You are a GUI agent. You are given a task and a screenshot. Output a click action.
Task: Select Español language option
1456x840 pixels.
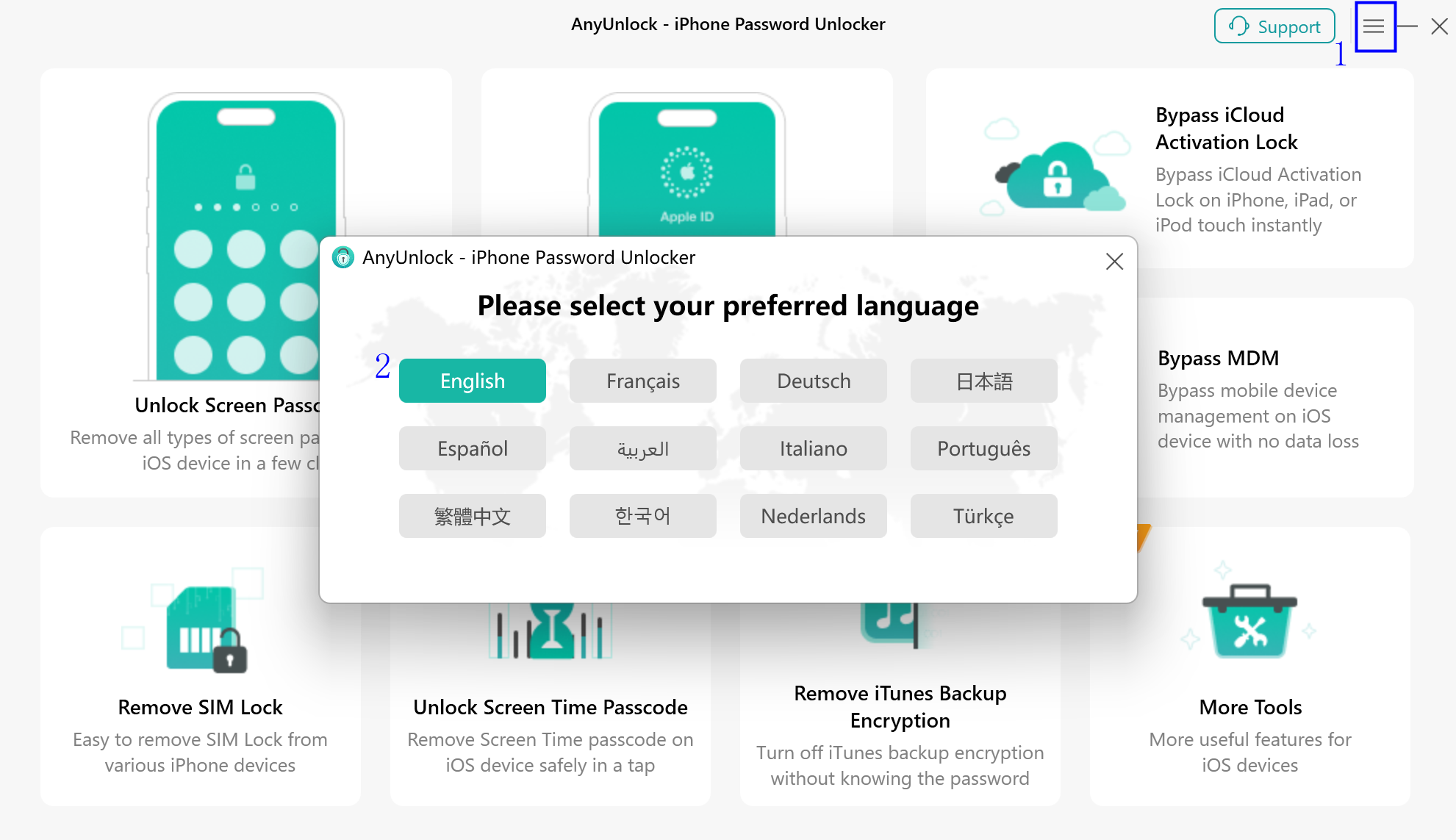[472, 448]
